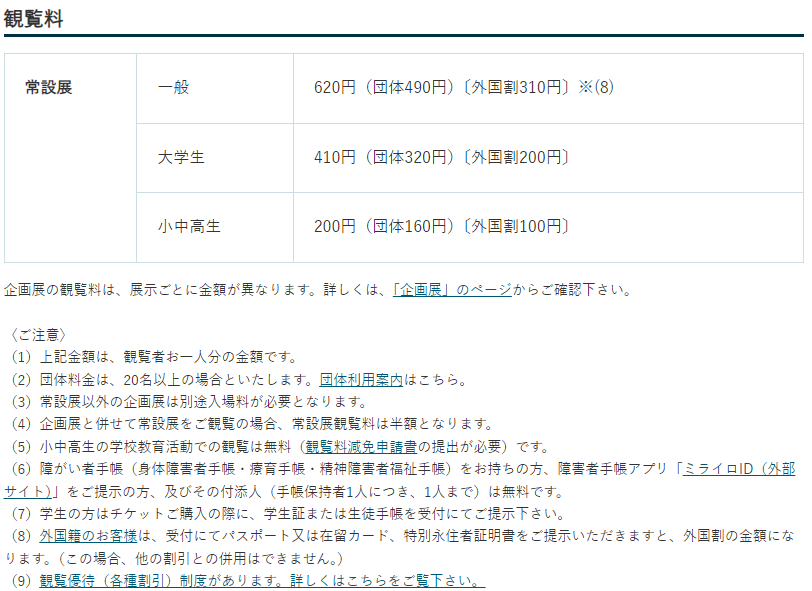
Task: Open the 「企画展」のページ link
Action: (x=452, y=290)
